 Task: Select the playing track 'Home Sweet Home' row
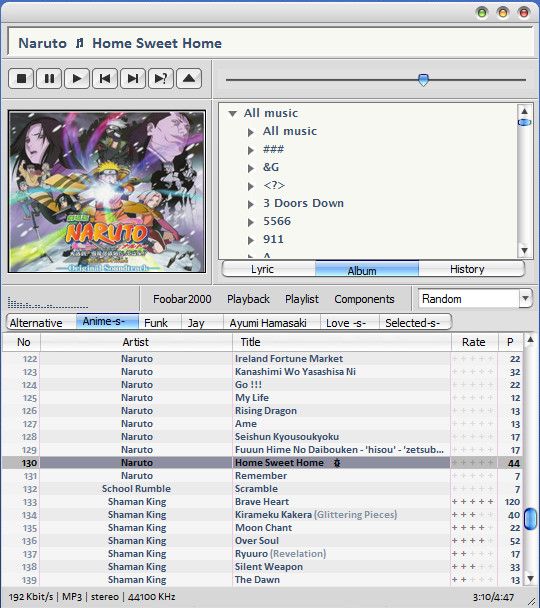click(262, 463)
